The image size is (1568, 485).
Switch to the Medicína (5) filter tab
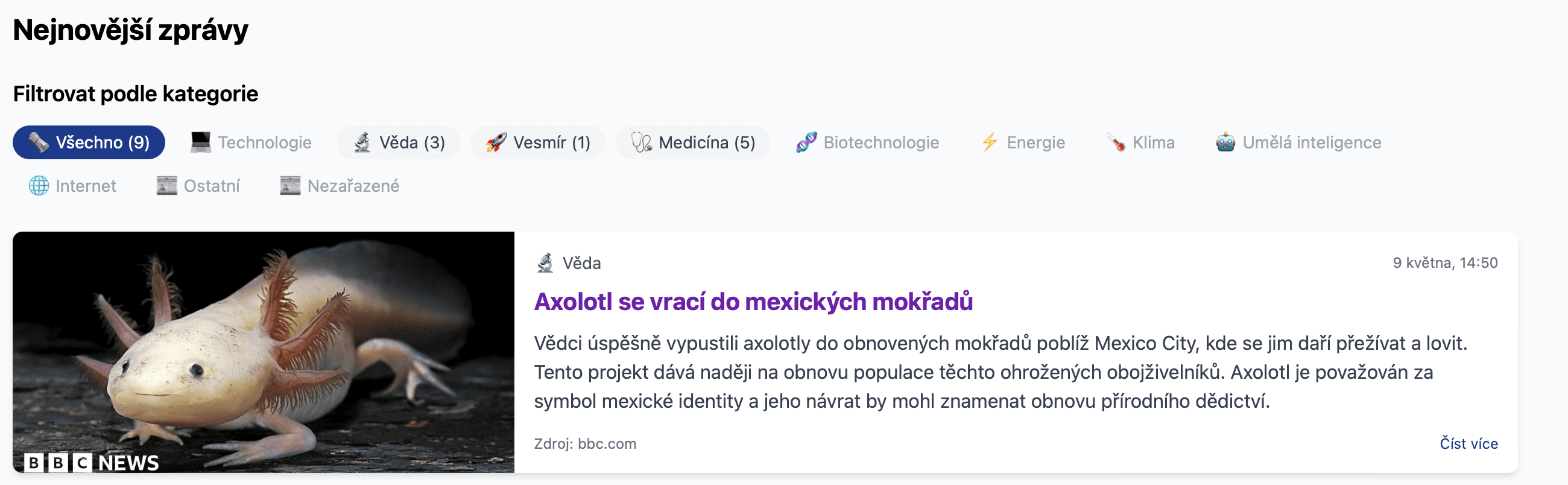[x=693, y=142]
